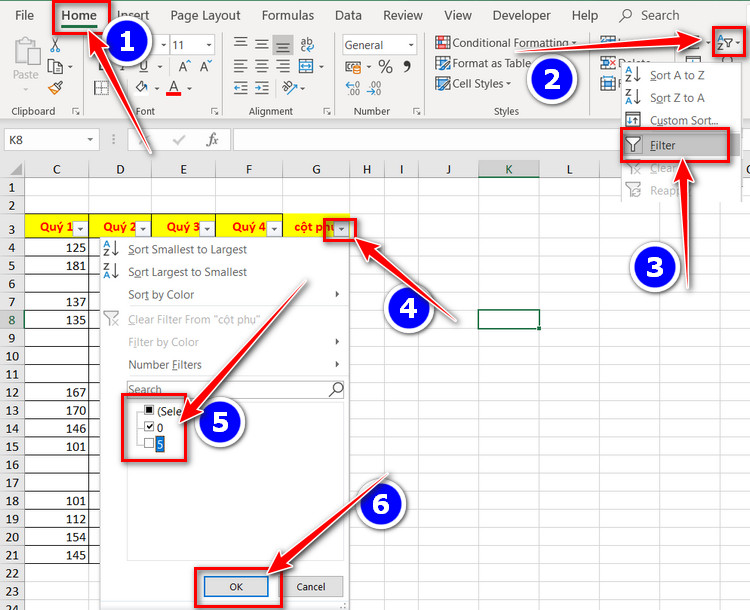The image size is (750, 610).
Task: Click the text Orientation icon
Action: 289,88
